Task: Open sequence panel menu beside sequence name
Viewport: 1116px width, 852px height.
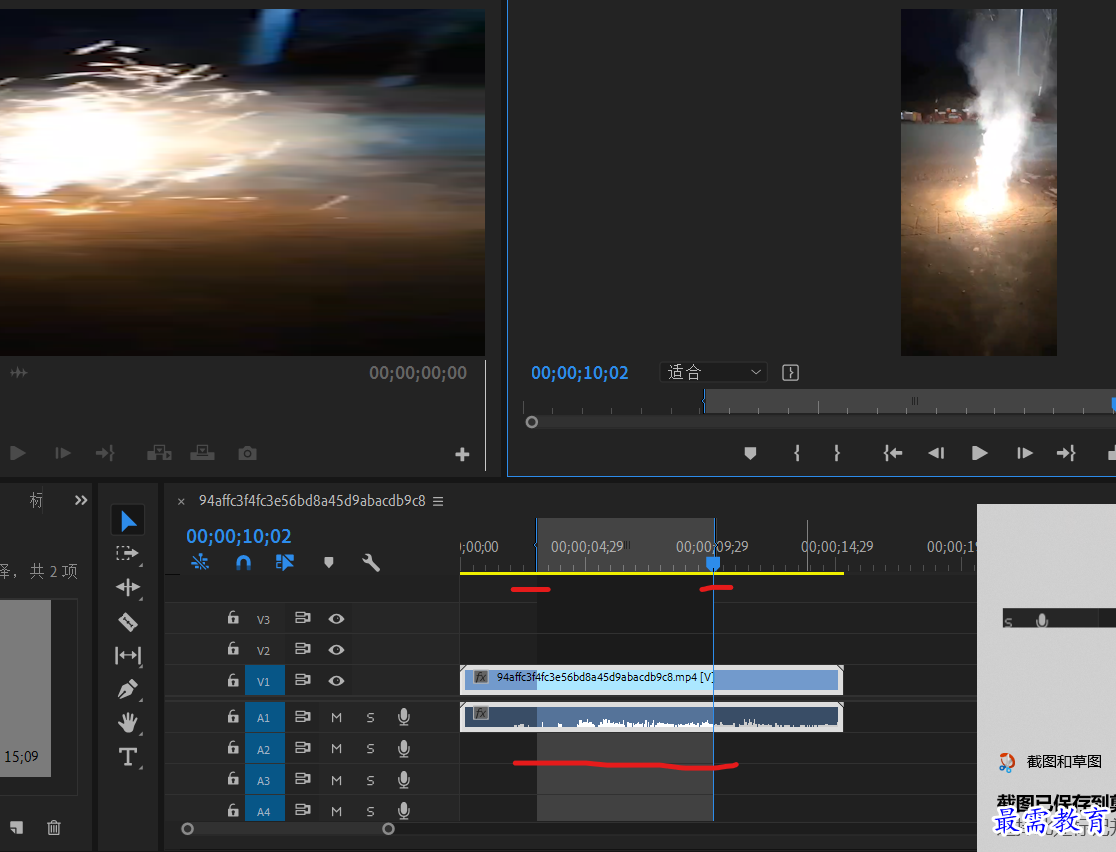Action: click(438, 501)
